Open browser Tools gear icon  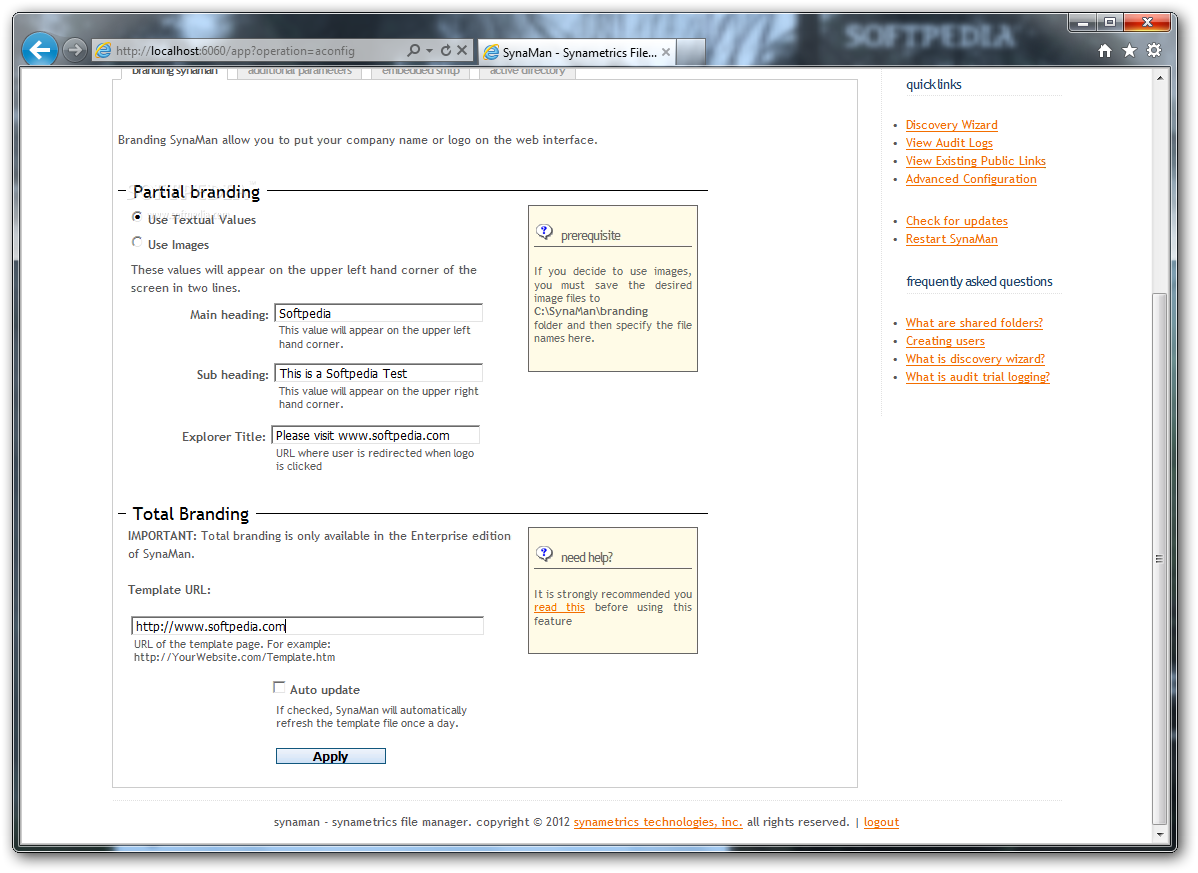pyautogui.click(x=1154, y=50)
